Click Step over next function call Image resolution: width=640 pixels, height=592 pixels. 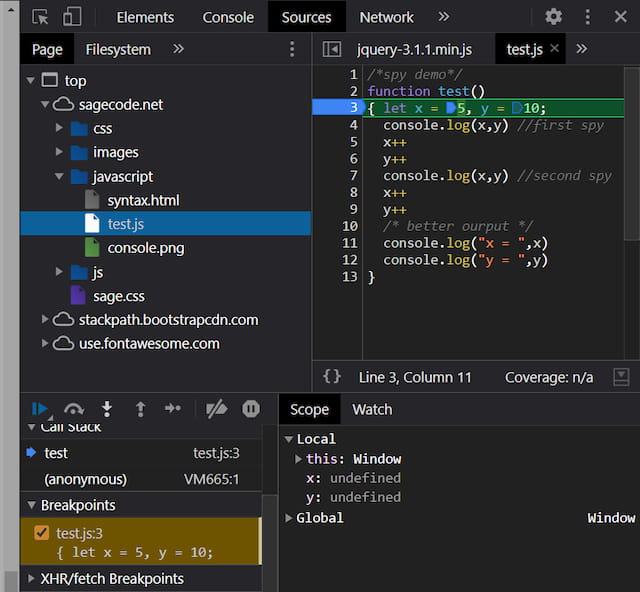(74, 408)
